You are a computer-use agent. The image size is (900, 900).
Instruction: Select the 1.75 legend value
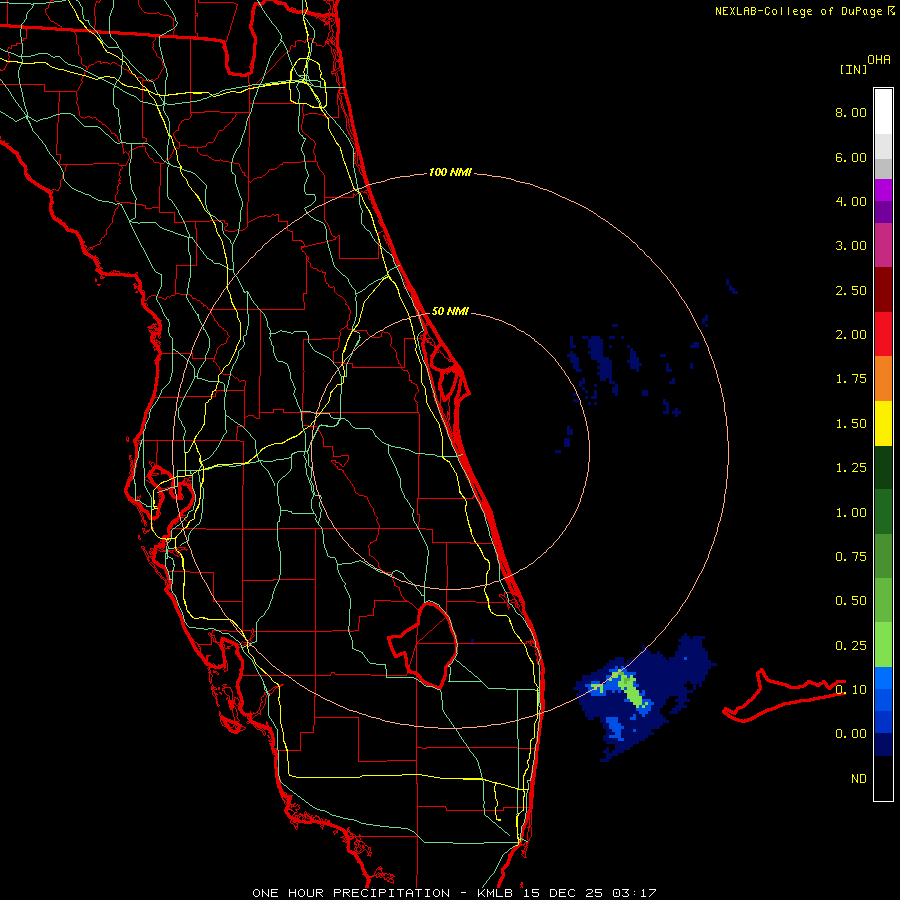tap(851, 379)
